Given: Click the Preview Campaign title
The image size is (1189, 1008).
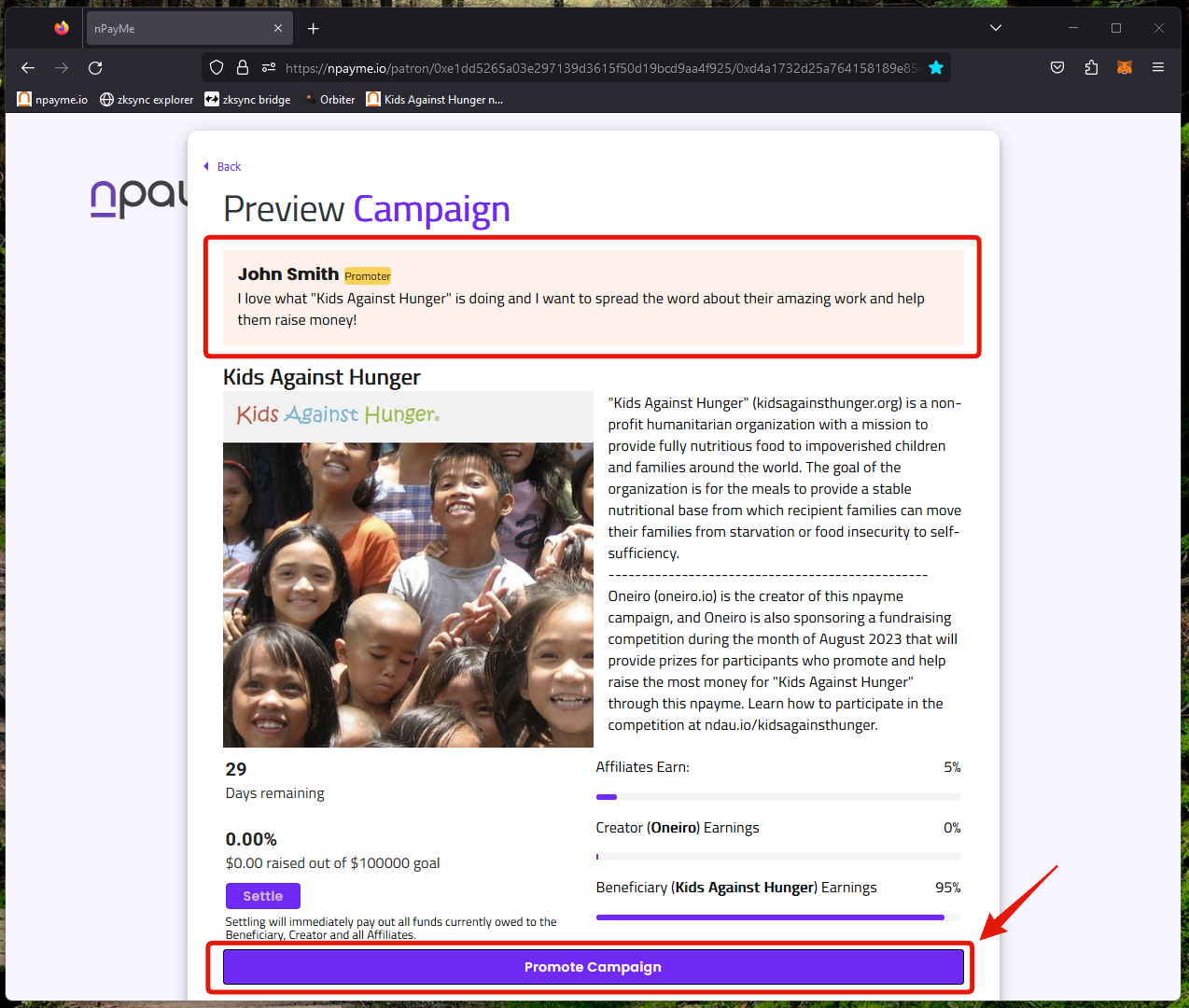Looking at the screenshot, I should click(x=367, y=209).
